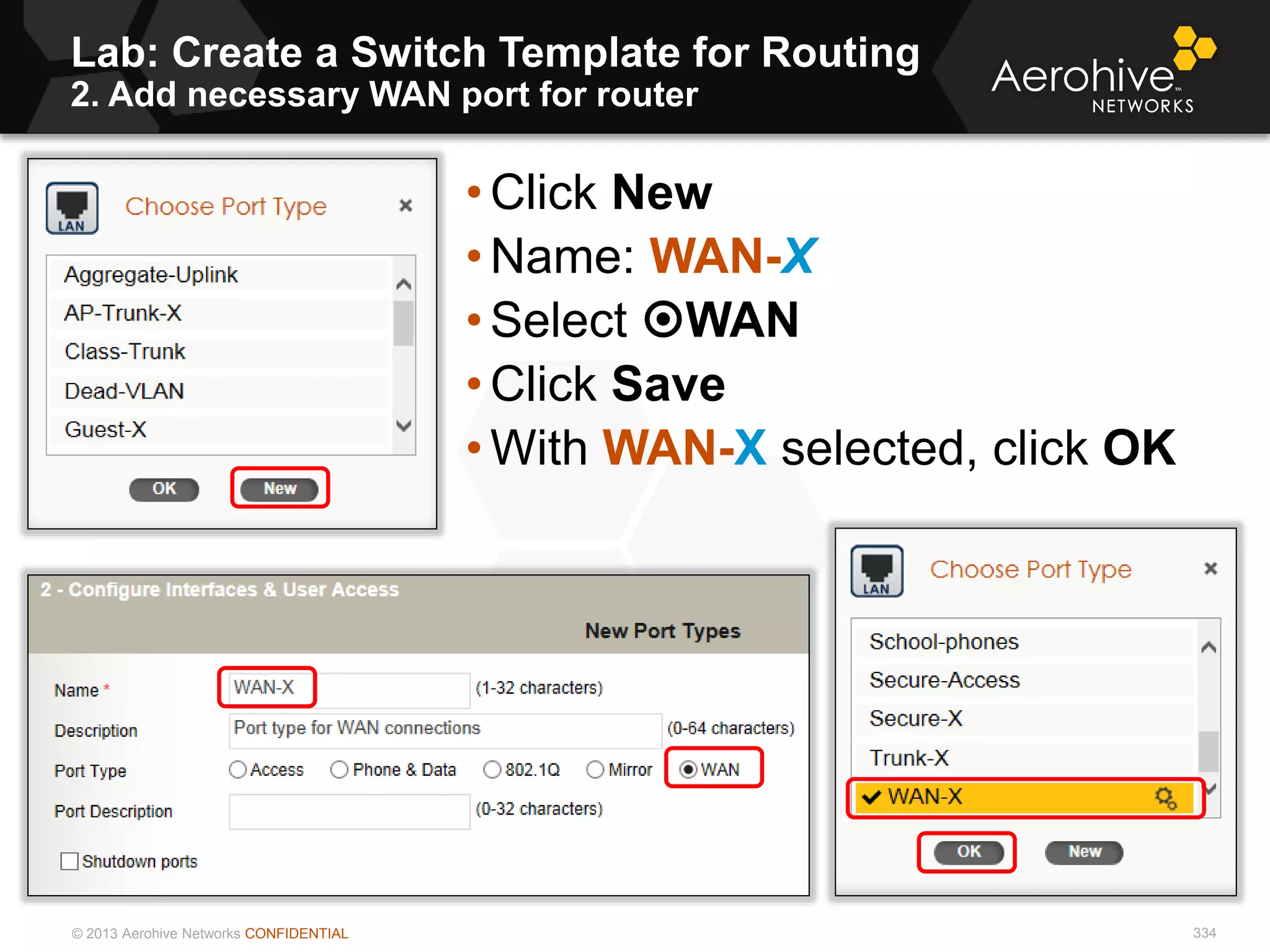Click the LAN port icon in the first Choose Port Type dialog

(72, 208)
